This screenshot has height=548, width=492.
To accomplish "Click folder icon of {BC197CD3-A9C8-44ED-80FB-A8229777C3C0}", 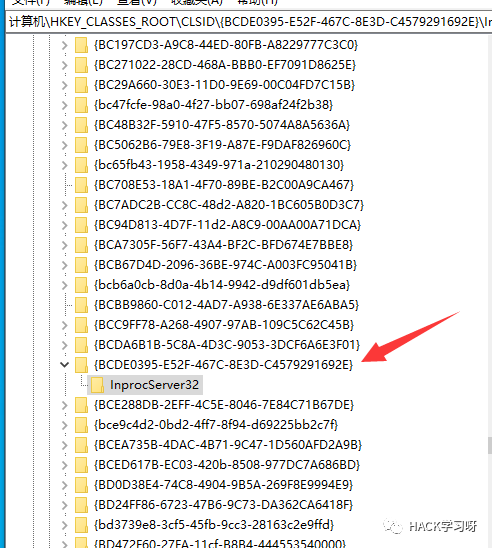I will (x=81, y=45).
